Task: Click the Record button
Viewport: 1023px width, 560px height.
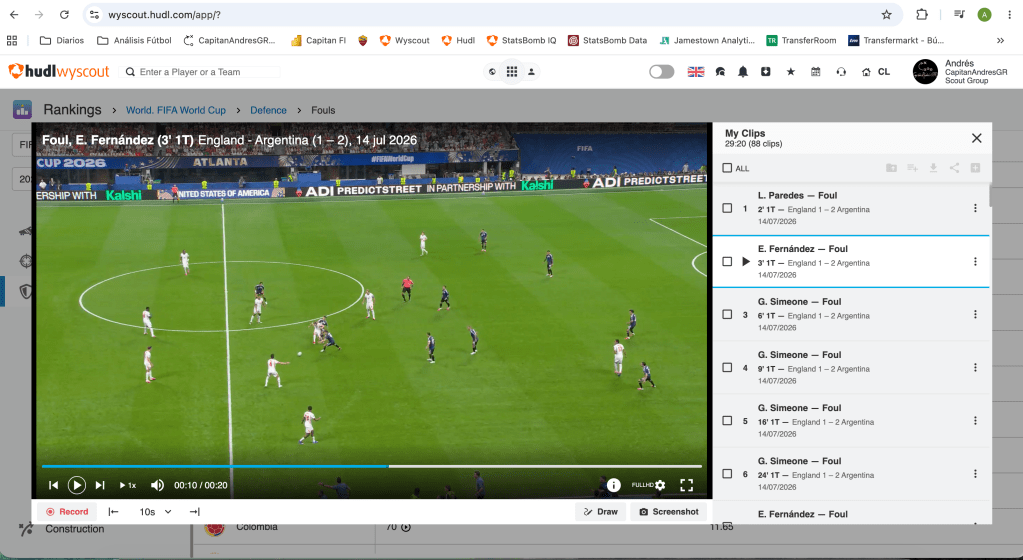Action: [x=67, y=512]
